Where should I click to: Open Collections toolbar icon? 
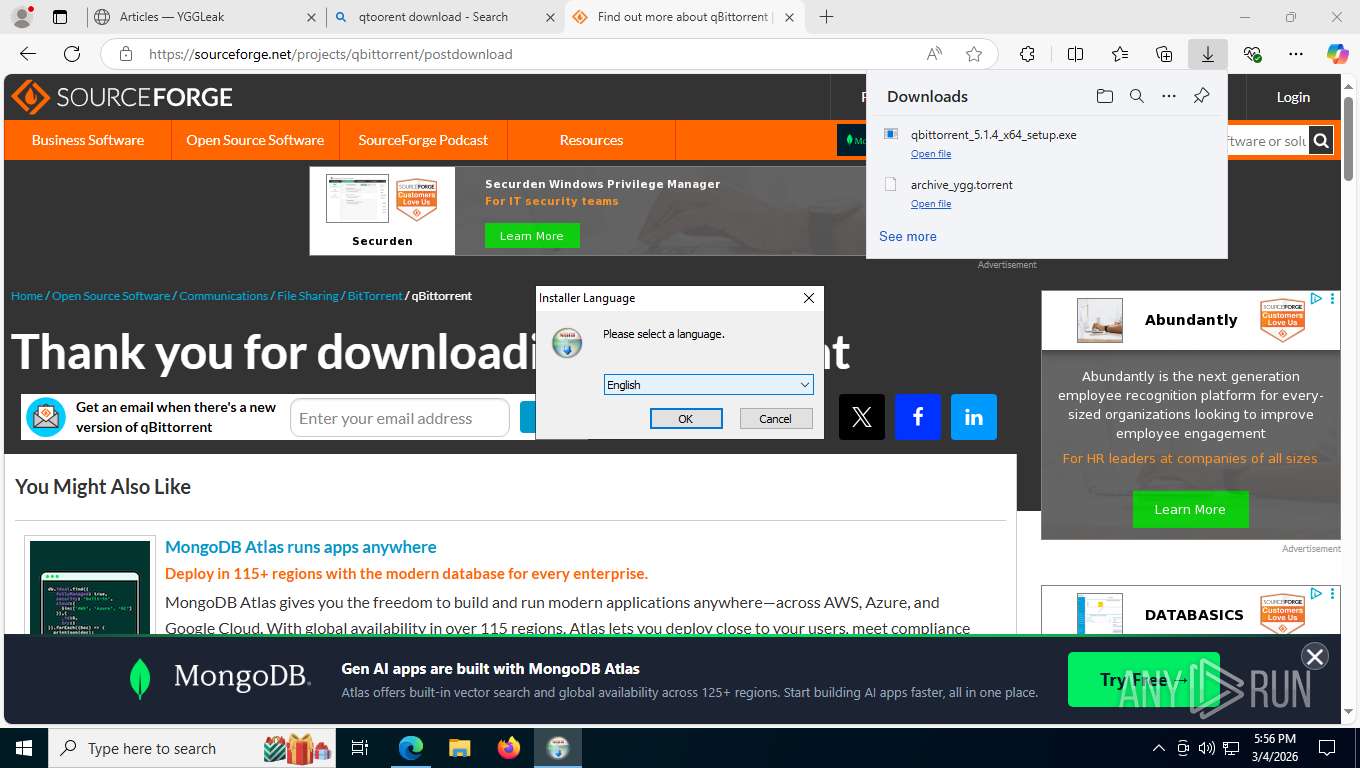click(x=1164, y=54)
